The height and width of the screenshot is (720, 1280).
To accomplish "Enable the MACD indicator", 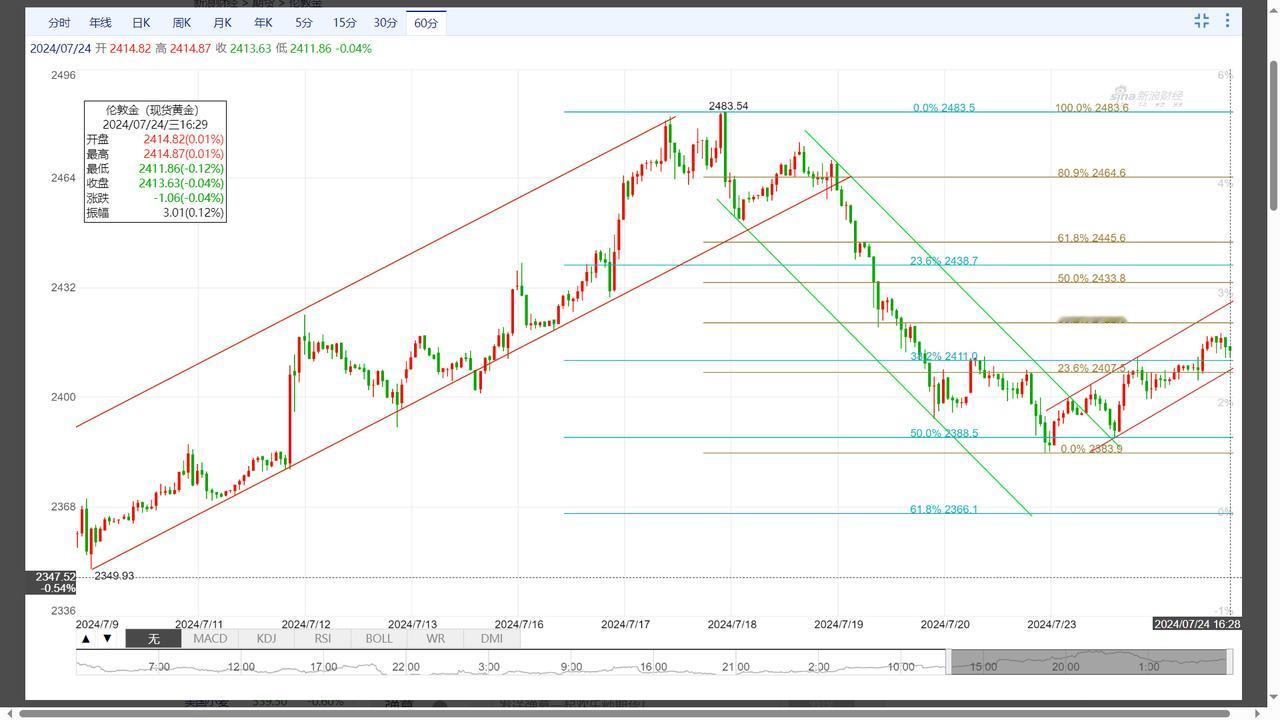I will click(210, 638).
